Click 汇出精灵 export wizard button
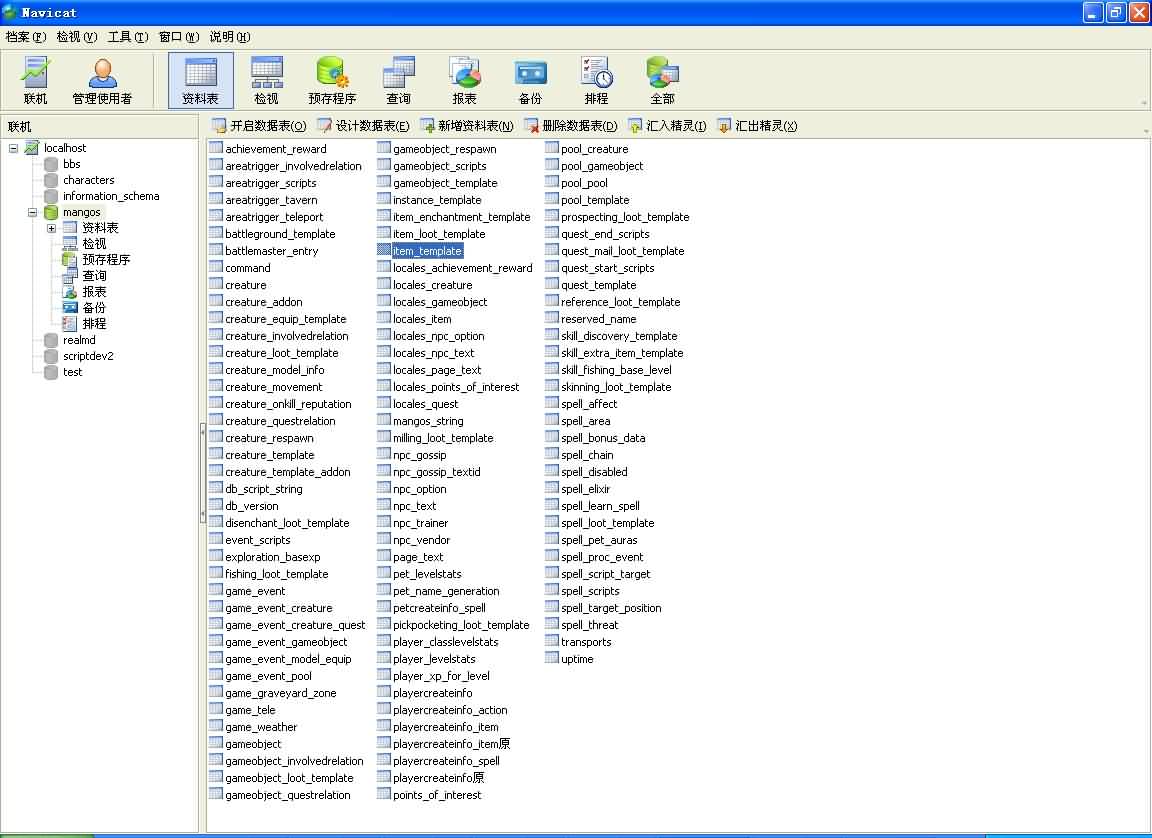 click(757, 126)
